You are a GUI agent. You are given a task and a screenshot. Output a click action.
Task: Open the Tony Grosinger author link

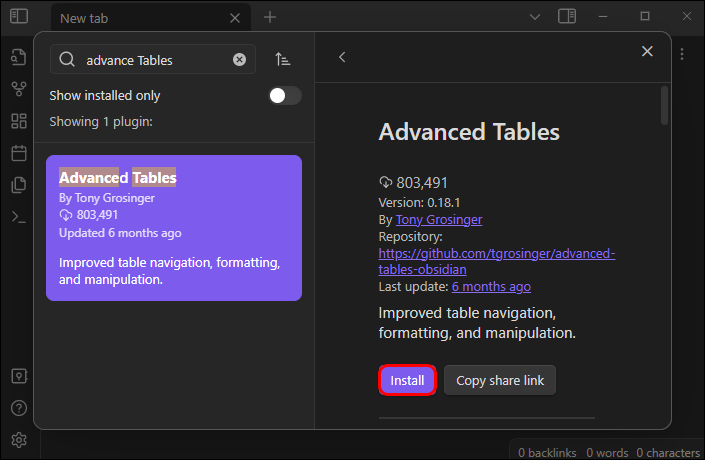click(439, 219)
